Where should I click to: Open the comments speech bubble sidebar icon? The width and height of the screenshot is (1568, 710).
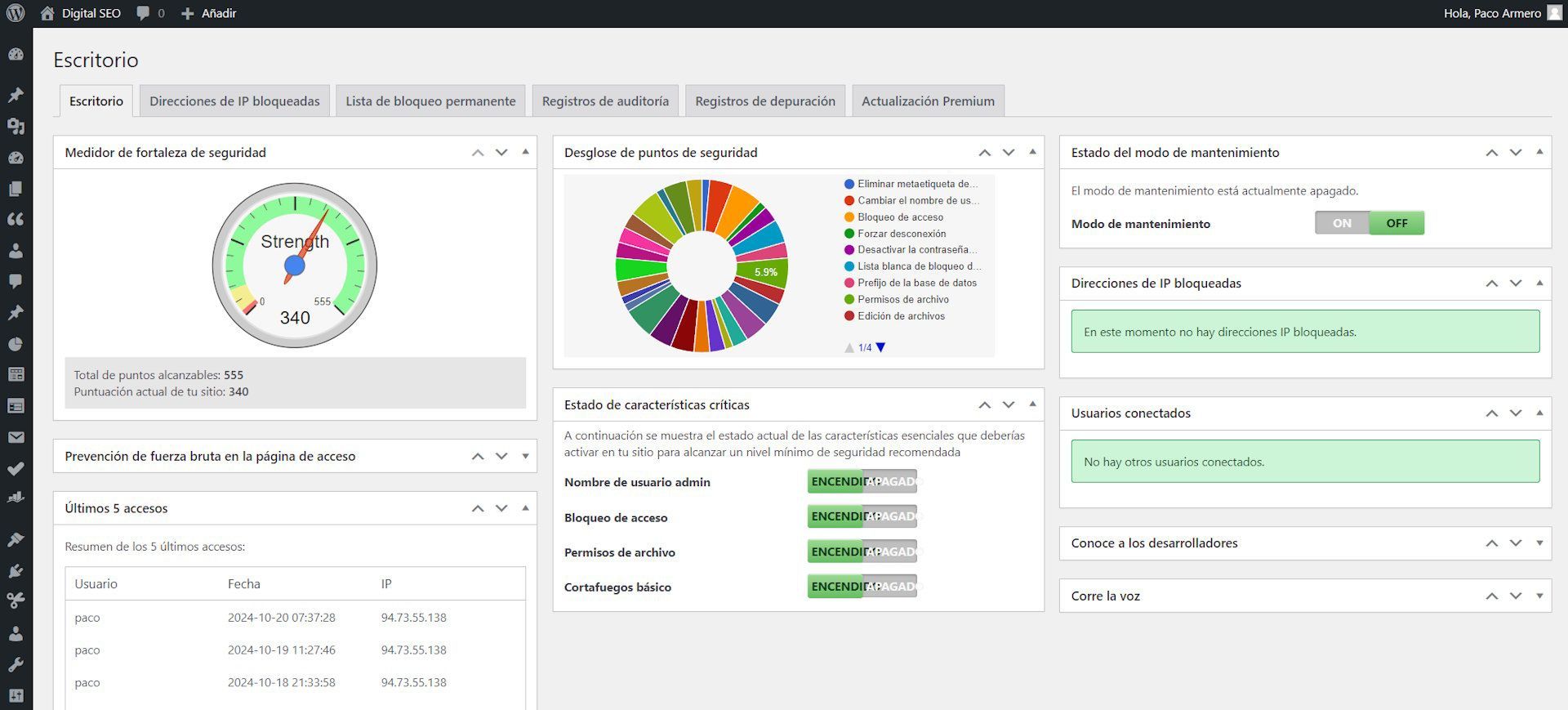(x=16, y=281)
